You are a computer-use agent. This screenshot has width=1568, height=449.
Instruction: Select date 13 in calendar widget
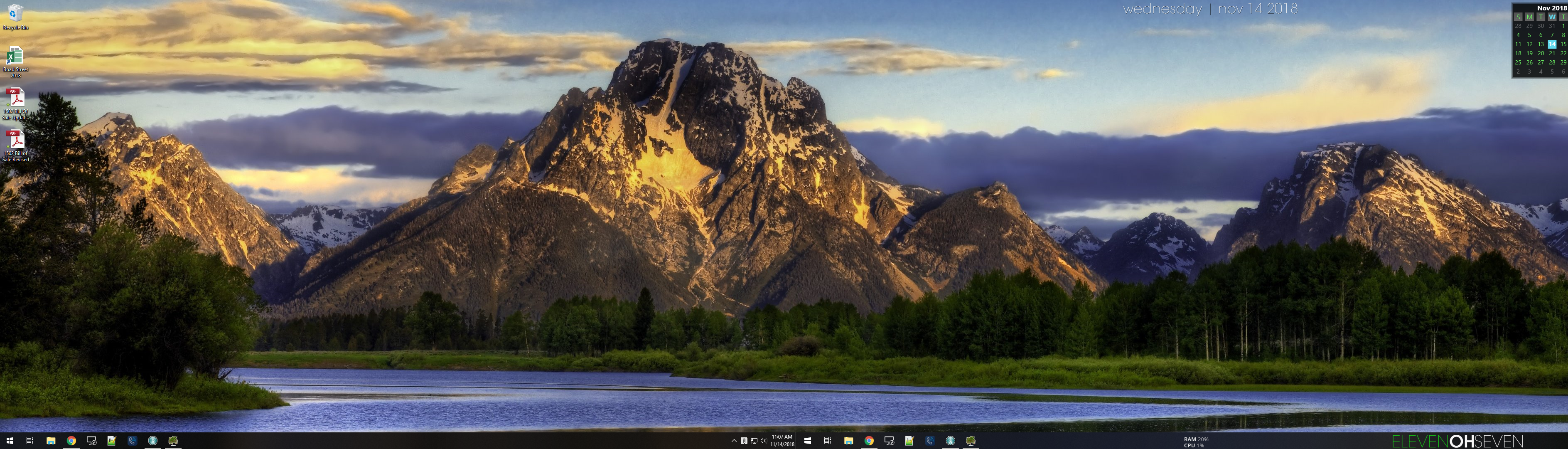tap(1541, 44)
